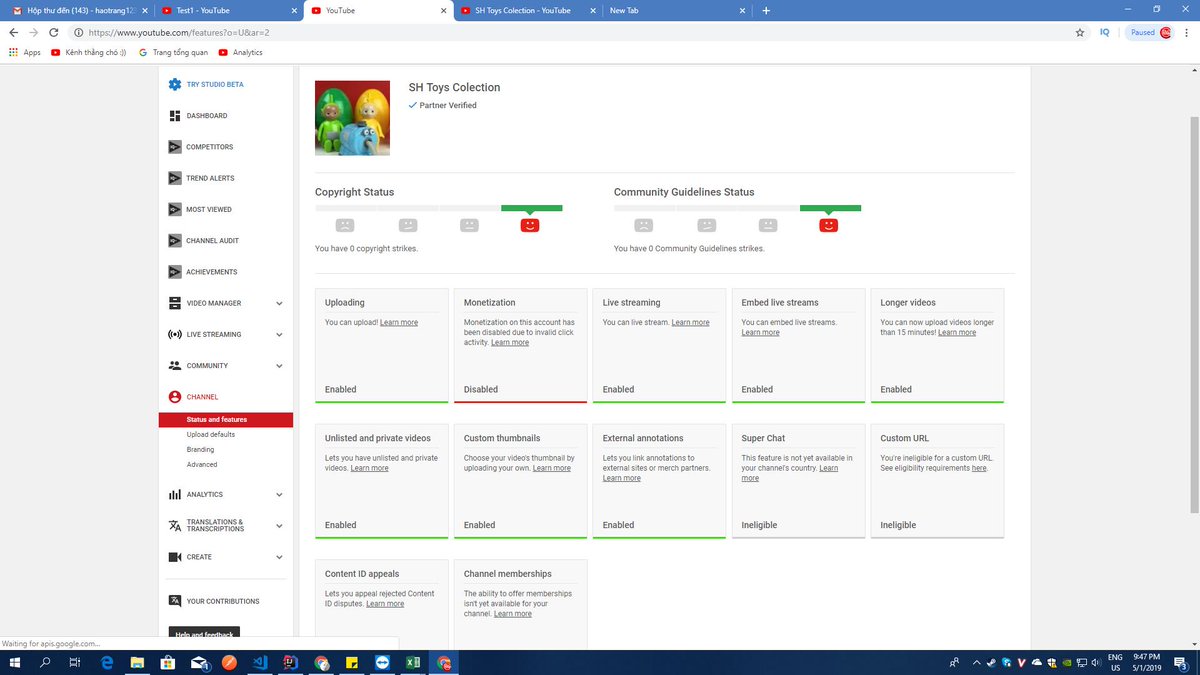Click the SH Toys Colection channel avatar
The height and width of the screenshot is (675, 1200).
pos(352,118)
